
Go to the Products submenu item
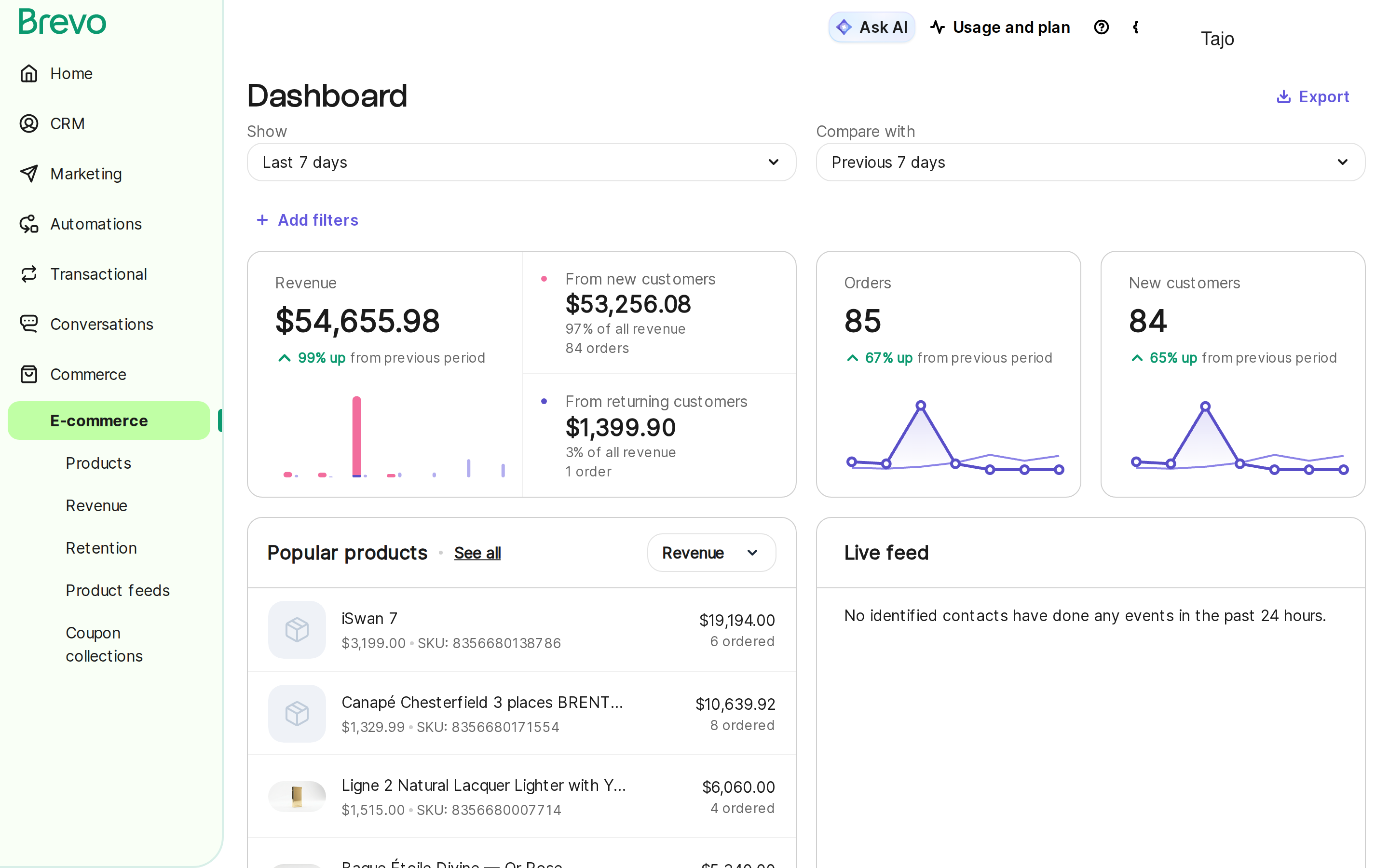(x=98, y=463)
